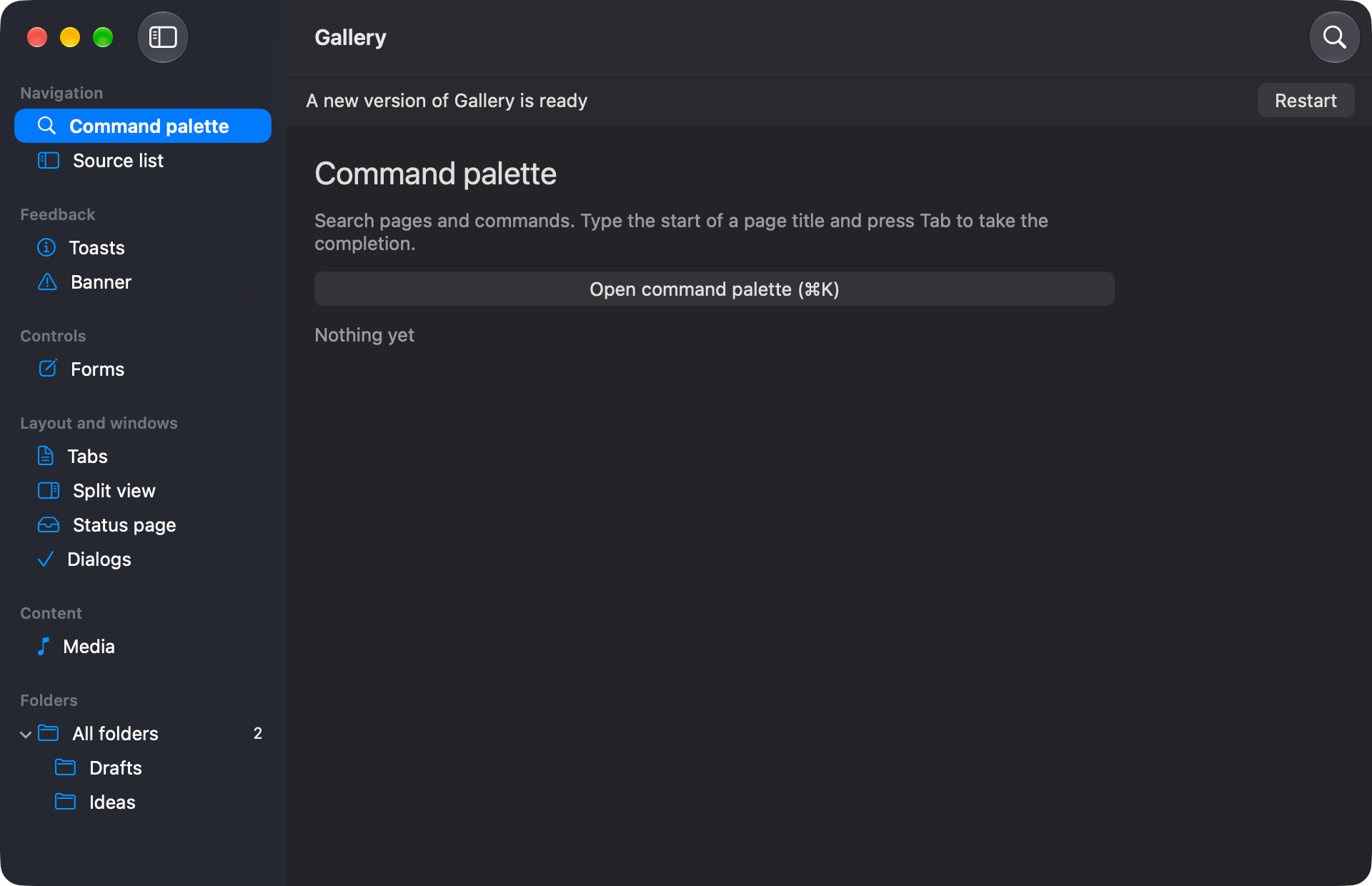The width and height of the screenshot is (1372, 886).
Task: Select the Media page
Action: [x=143, y=646]
